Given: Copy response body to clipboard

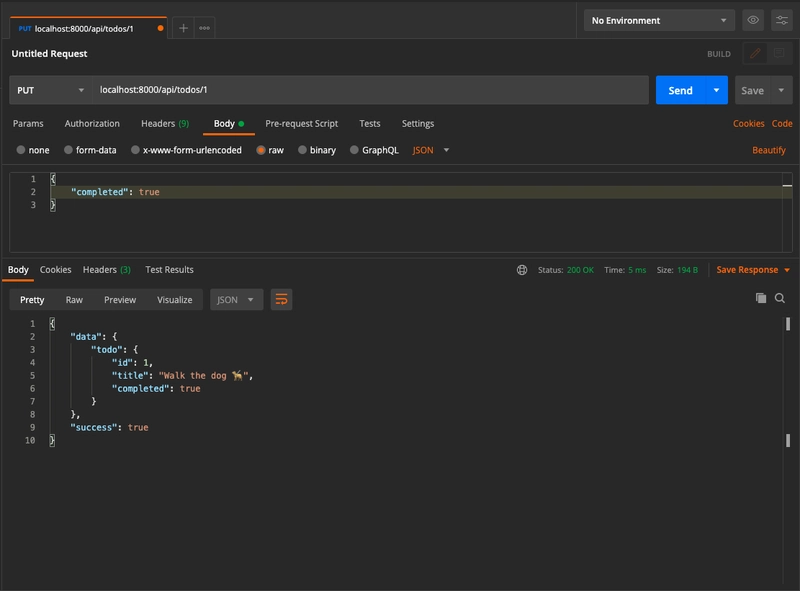Looking at the screenshot, I should click(761, 298).
